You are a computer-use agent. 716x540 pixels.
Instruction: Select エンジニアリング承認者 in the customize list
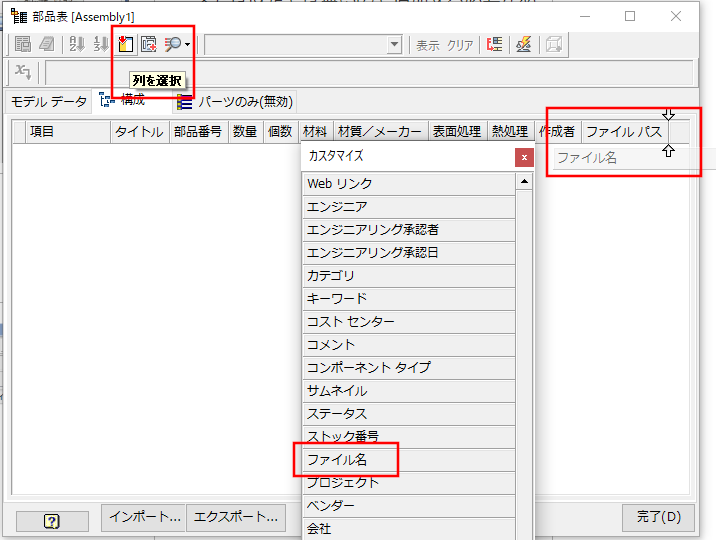pos(409,230)
